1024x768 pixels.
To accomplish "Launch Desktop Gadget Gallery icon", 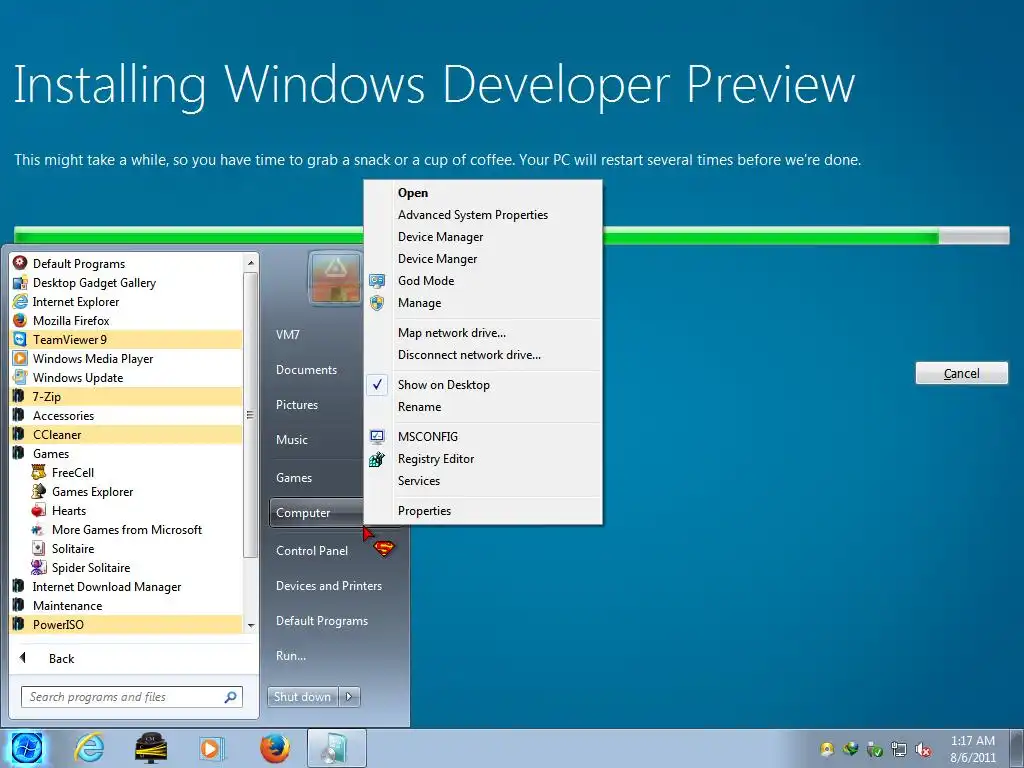I will [x=20, y=282].
